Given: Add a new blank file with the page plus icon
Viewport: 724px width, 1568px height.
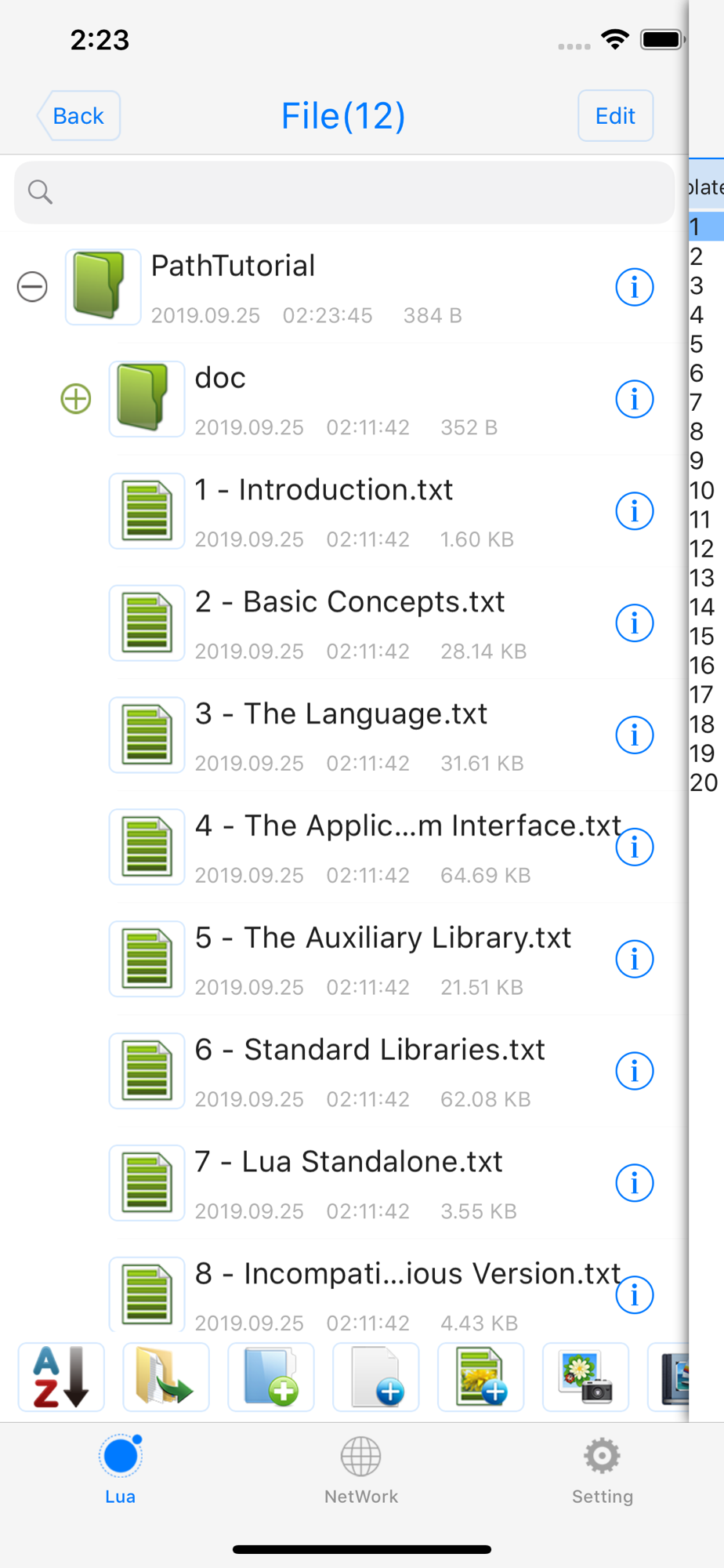Looking at the screenshot, I should coord(376,1377).
